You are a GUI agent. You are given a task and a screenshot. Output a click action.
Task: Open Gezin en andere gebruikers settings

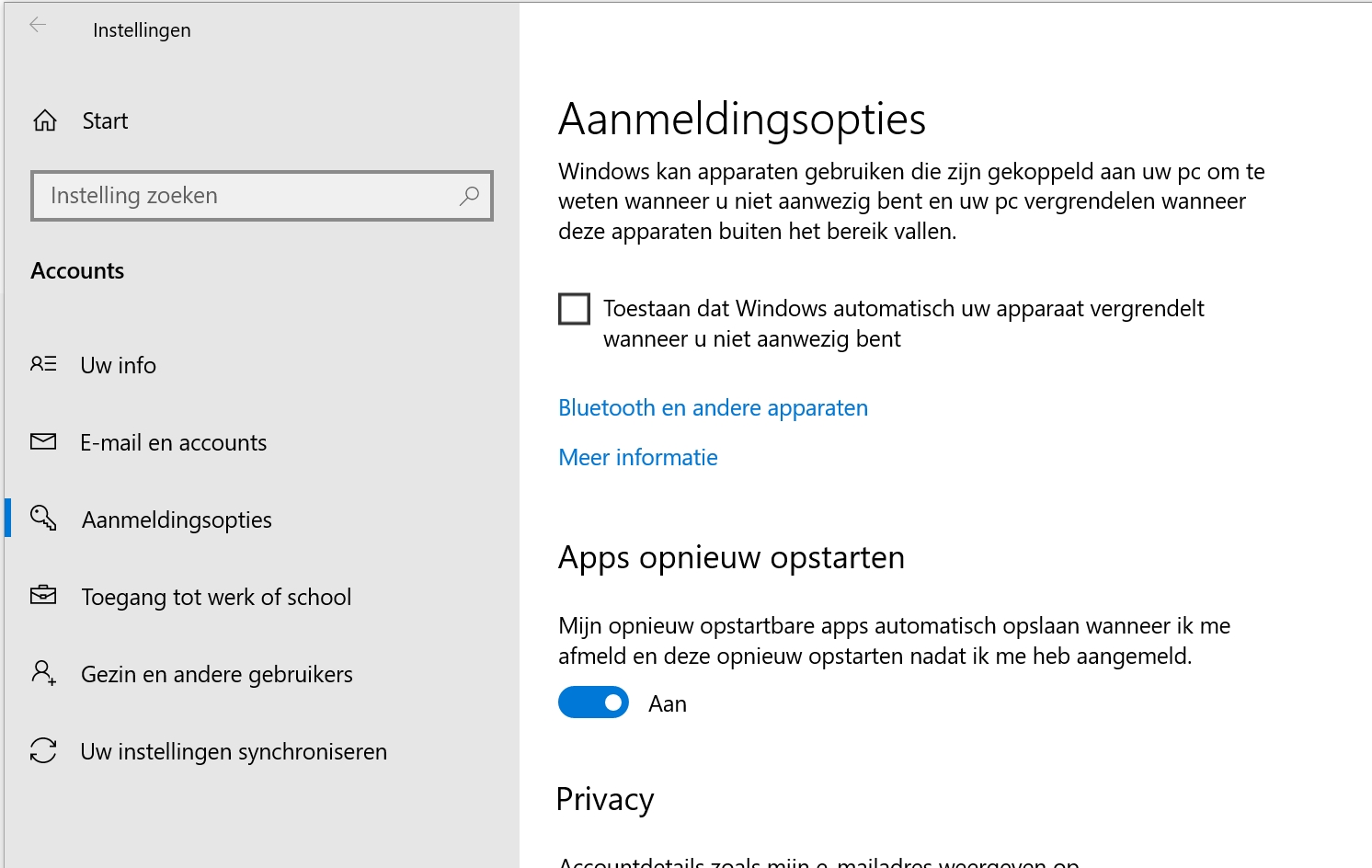point(217,674)
